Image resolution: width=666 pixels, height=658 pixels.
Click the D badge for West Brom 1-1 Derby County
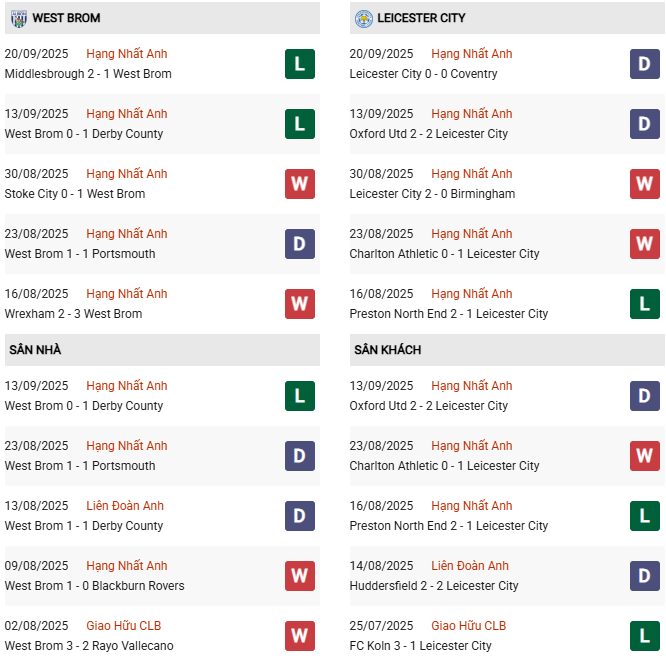[x=300, y=516]
